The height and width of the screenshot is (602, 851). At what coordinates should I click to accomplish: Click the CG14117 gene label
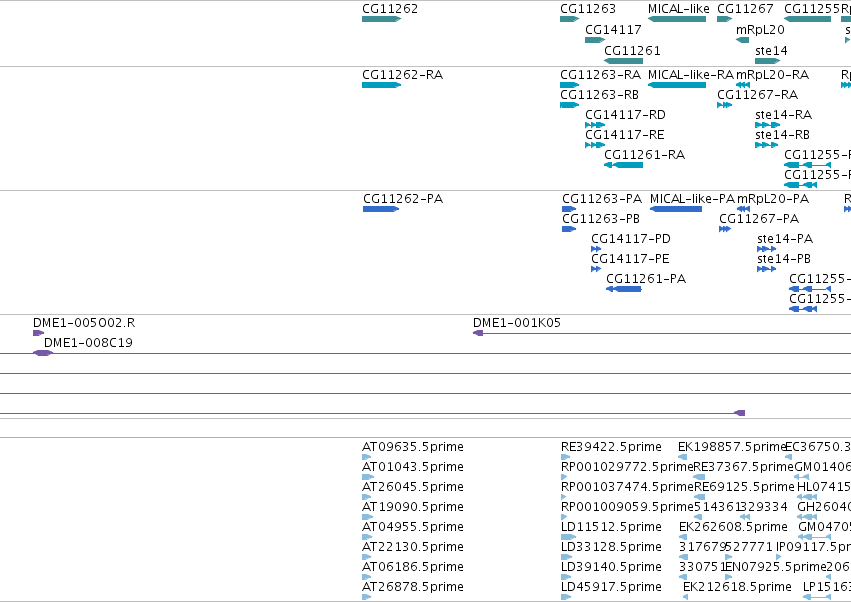pos(613,29)
